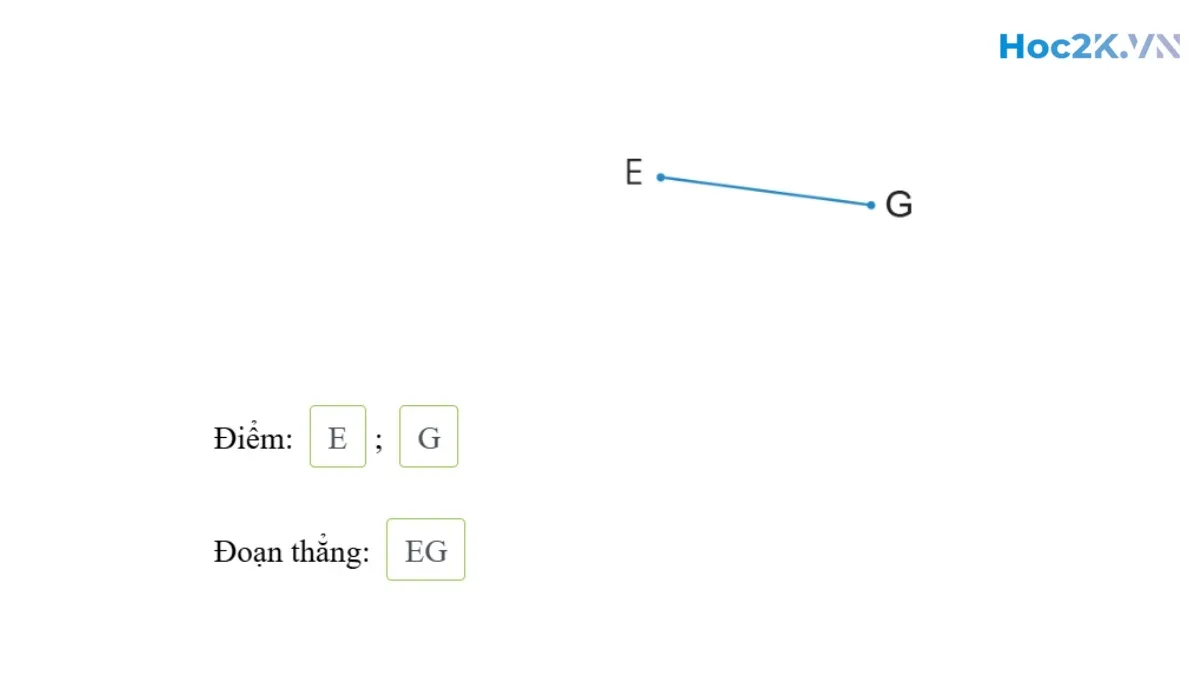1200x675 pixels.
Task: Click letter E inside the EG box
Action: click(x=415, y=551)
